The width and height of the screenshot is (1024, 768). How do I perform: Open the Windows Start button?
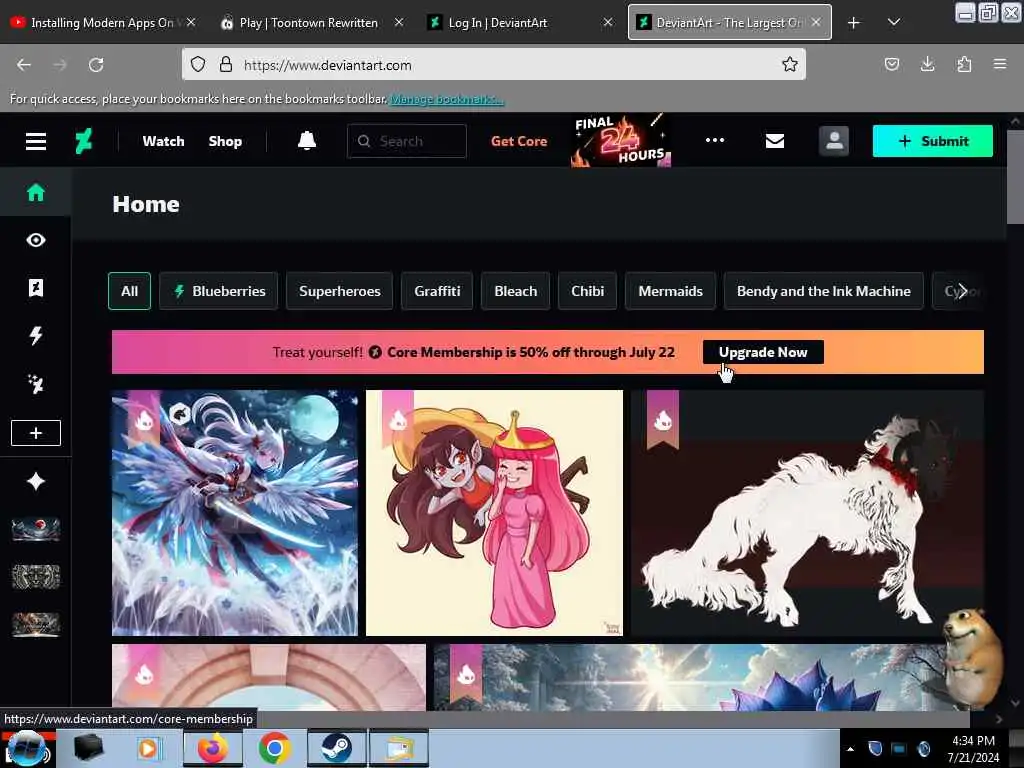pyautogui.click(x=25, y=748)
